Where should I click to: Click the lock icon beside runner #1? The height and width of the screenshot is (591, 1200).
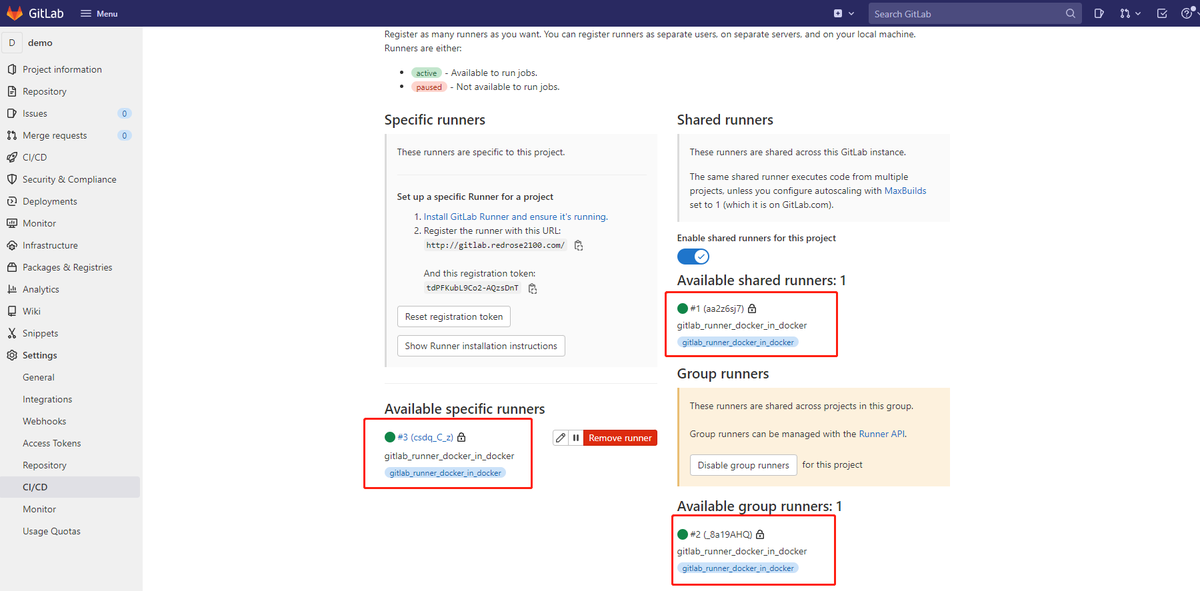(x=752, y=308)
